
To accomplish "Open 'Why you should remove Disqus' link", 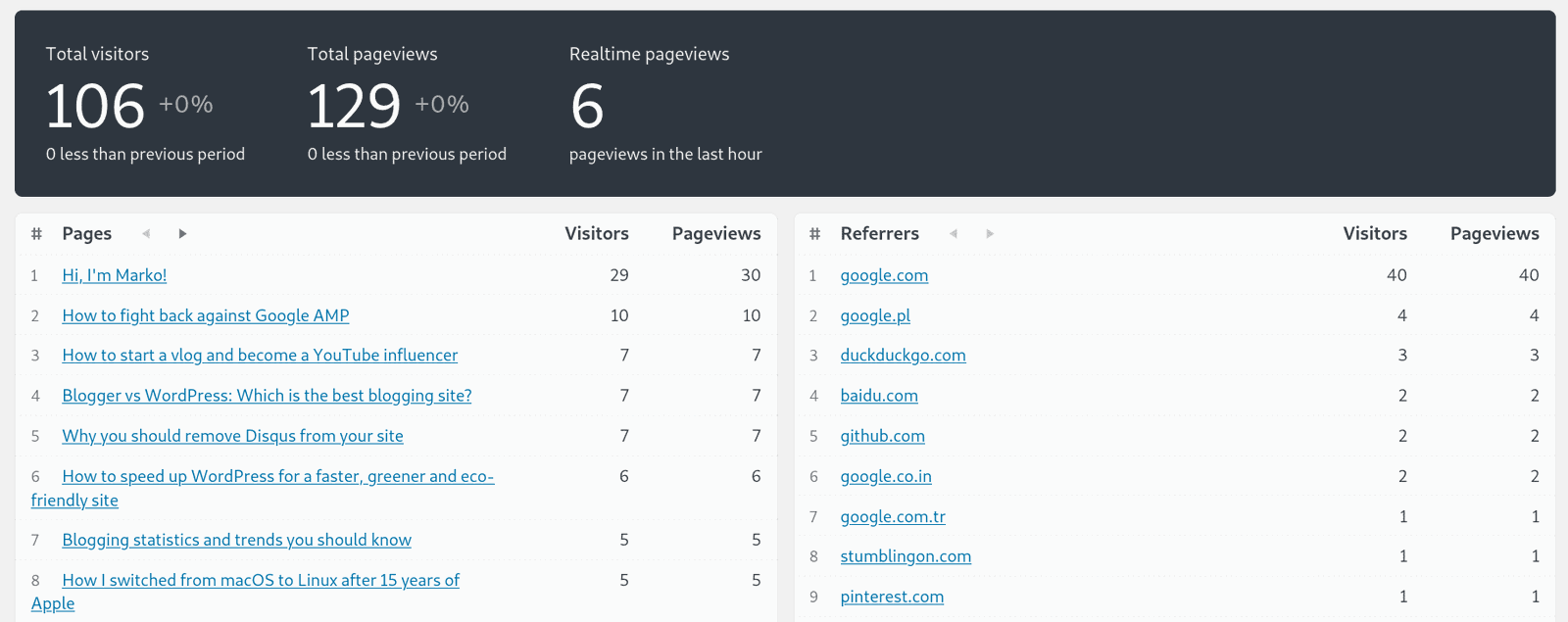I will (232, 436).
